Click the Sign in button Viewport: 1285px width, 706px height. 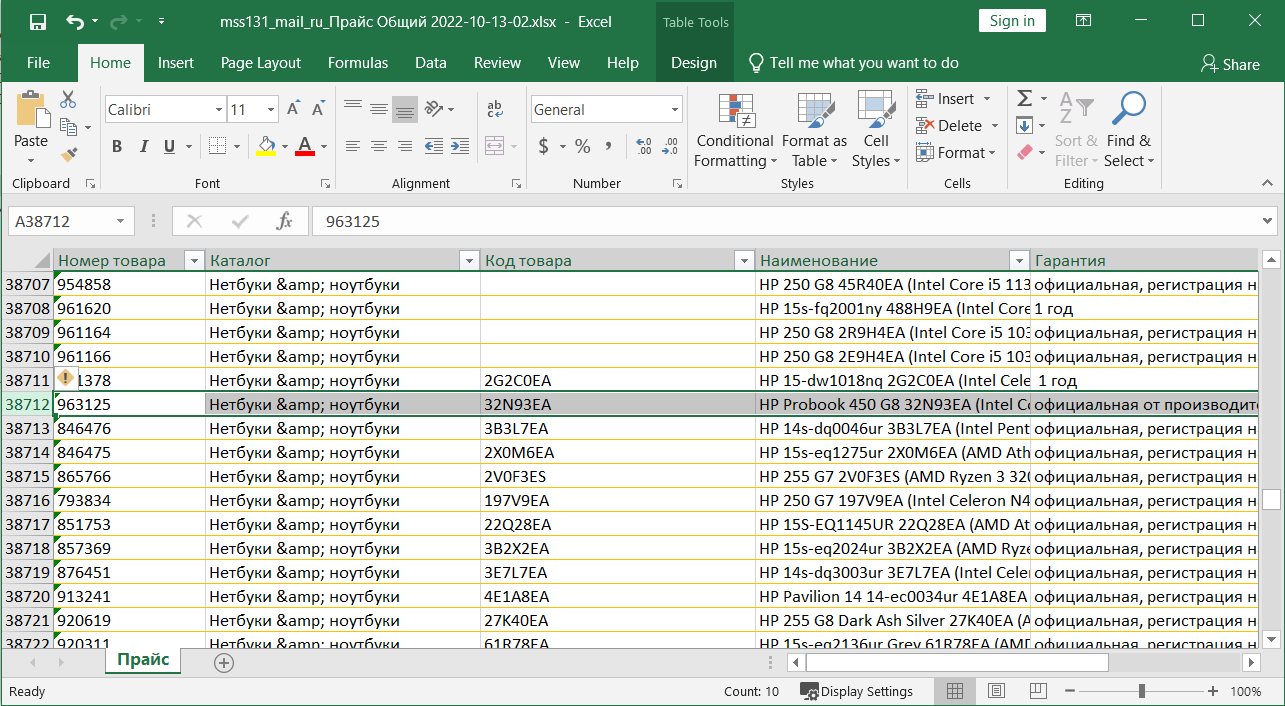click(1012, 21)
